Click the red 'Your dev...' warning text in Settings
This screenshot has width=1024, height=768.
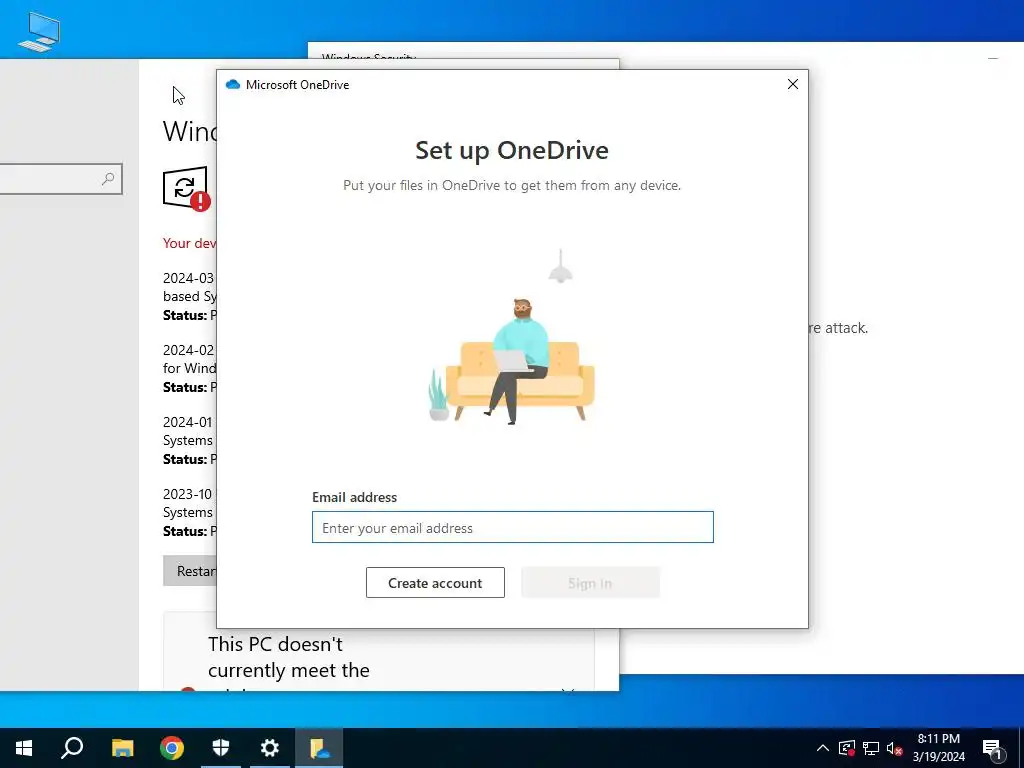(x=189, y=243)
